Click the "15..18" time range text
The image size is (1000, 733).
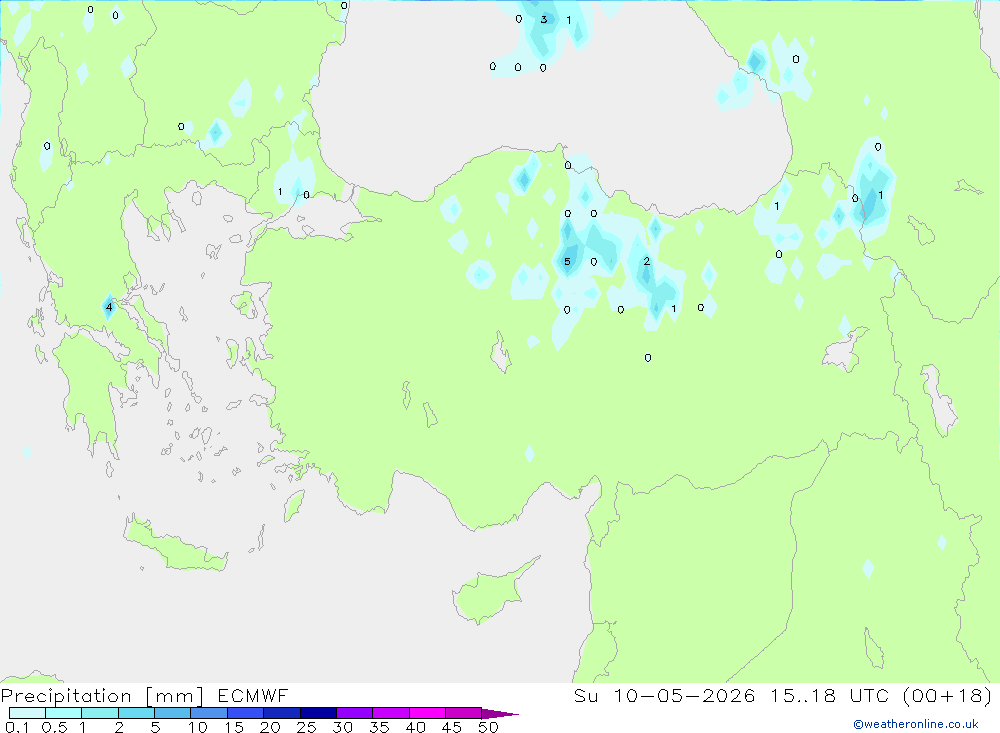(x=802, y=695)
